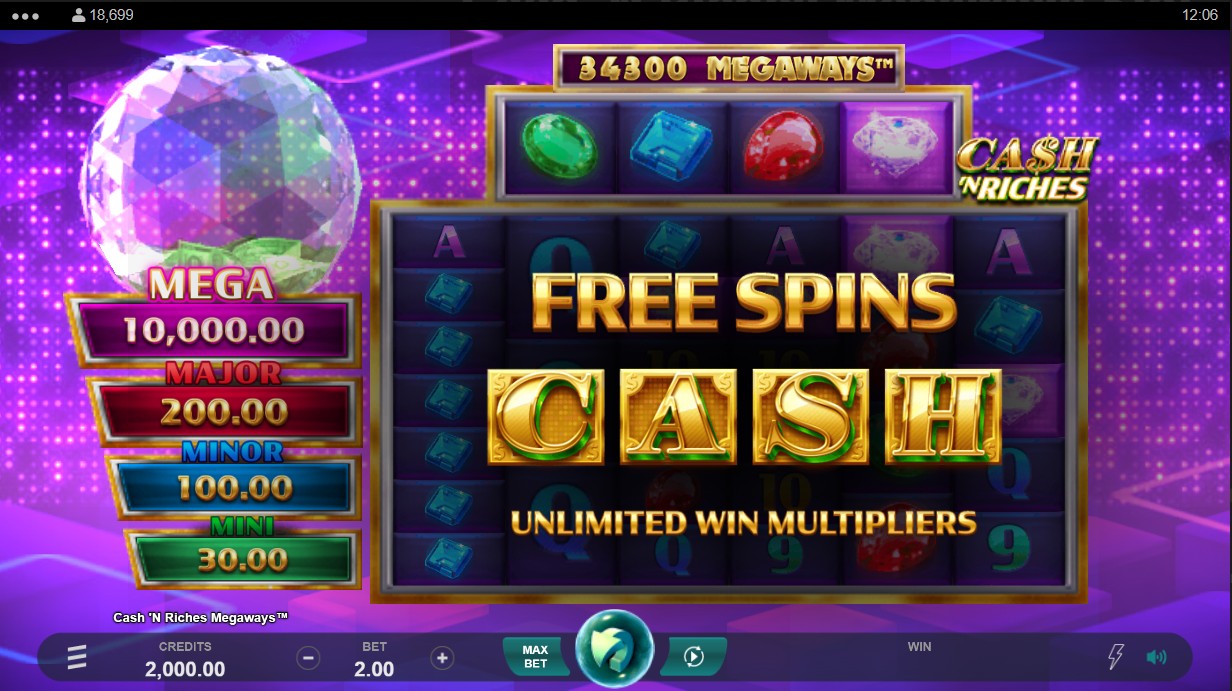The width and height of the screenshot is (1232, 691).
Task: Open the autoplay spin control
Action: click(693, 657)
